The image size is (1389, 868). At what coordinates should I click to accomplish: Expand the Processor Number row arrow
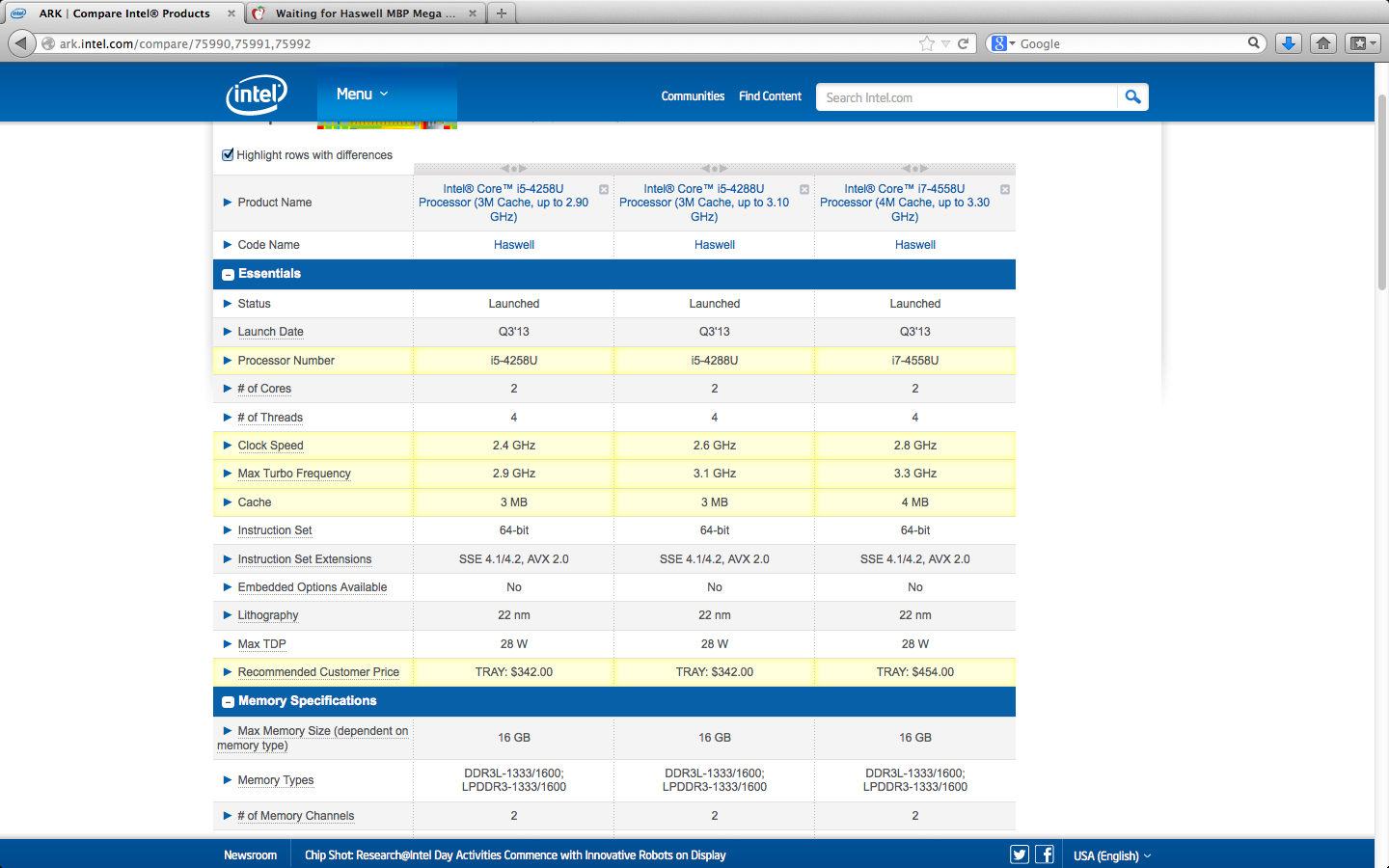(x=228, y=361)
